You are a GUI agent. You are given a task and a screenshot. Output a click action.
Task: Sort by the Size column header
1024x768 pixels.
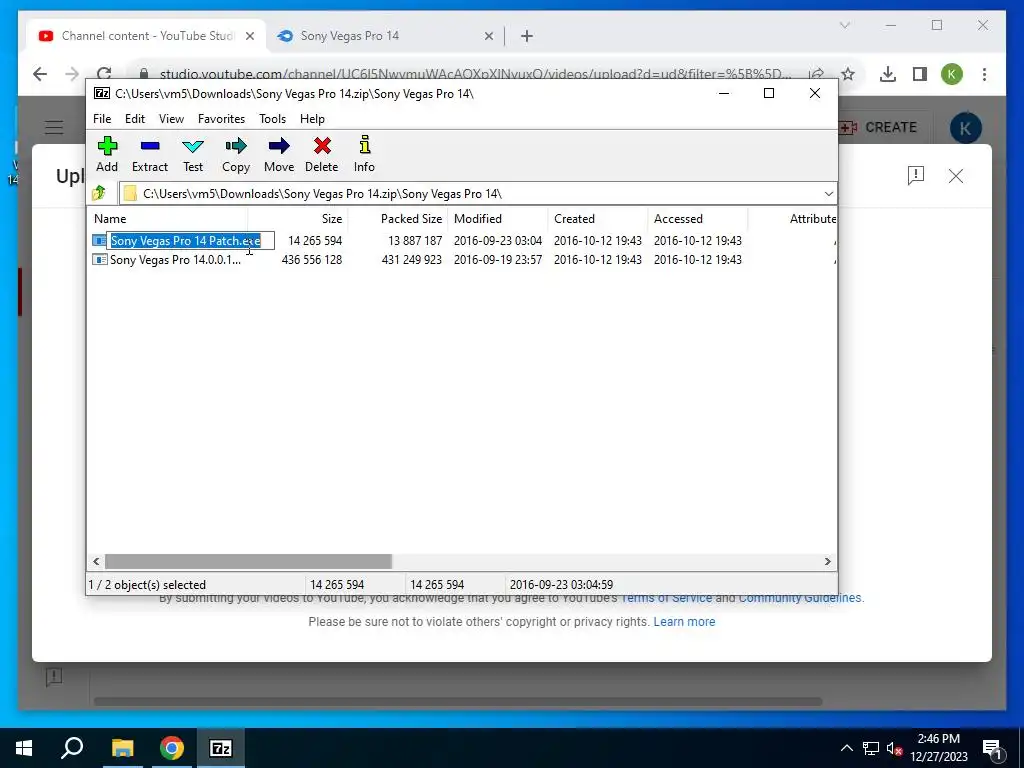pyautogui.click(x=297, y=219)
